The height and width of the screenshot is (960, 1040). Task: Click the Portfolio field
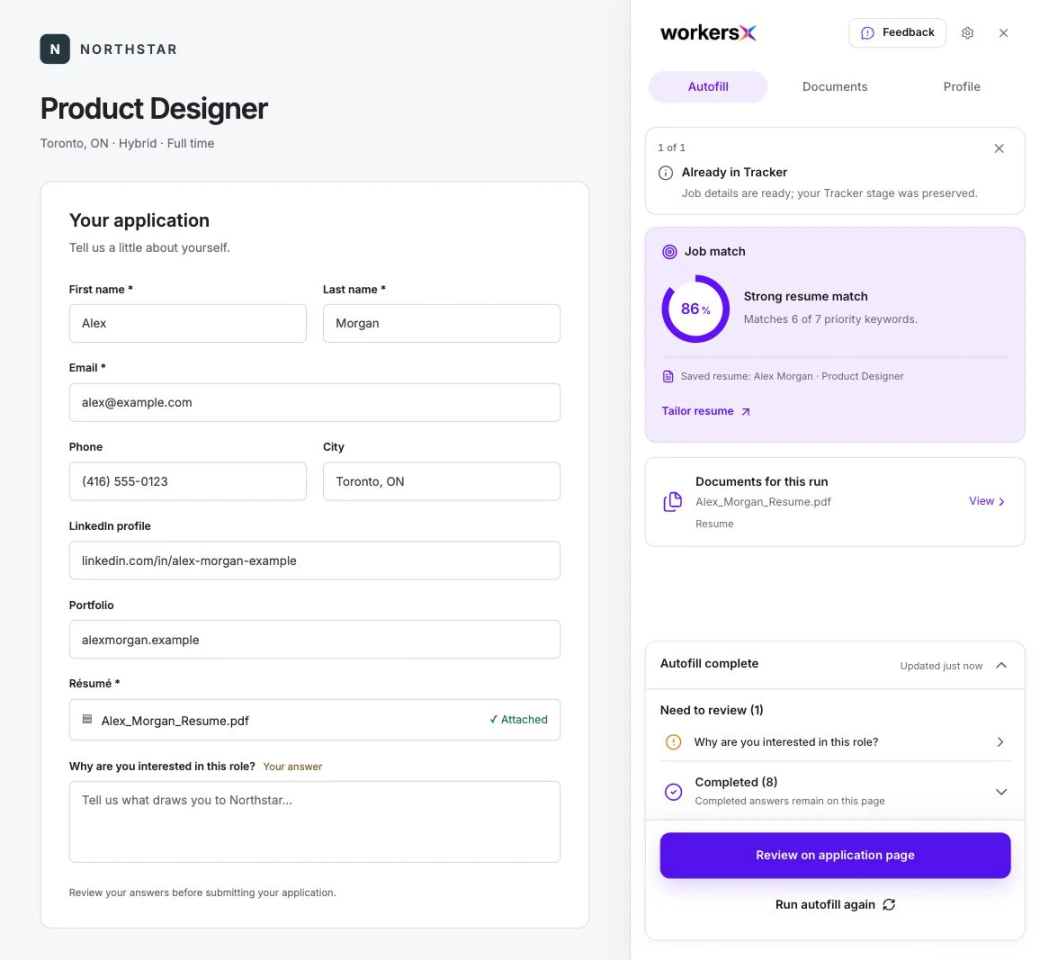coord(314,640)
